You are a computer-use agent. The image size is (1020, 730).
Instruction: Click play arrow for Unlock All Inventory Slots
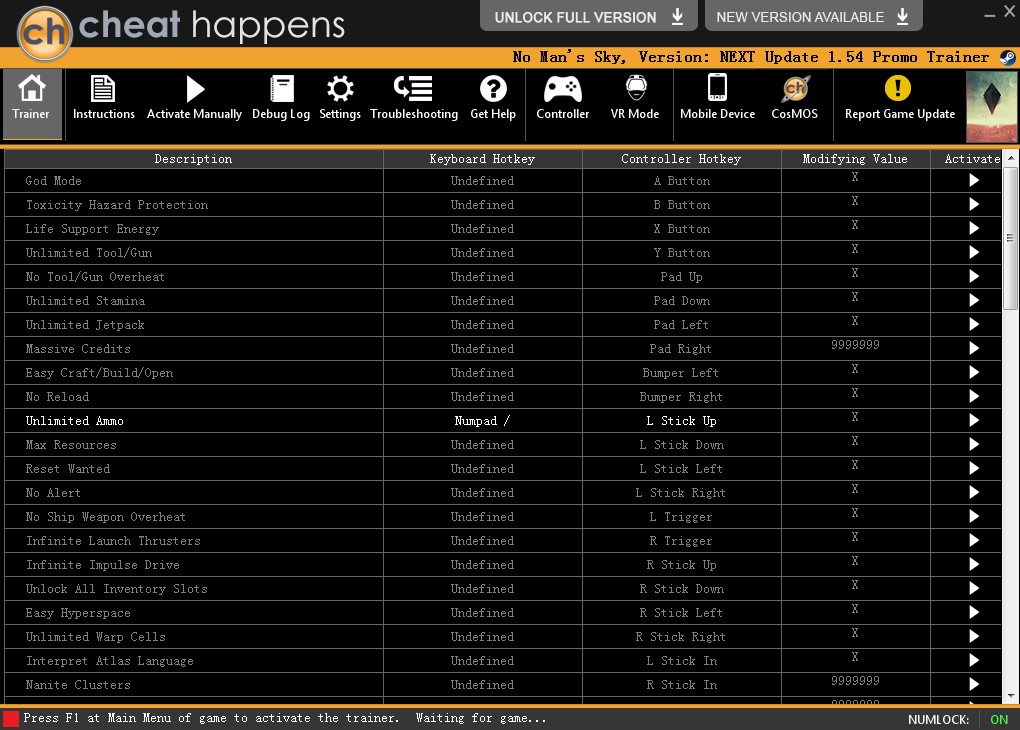tap(973, 588)
